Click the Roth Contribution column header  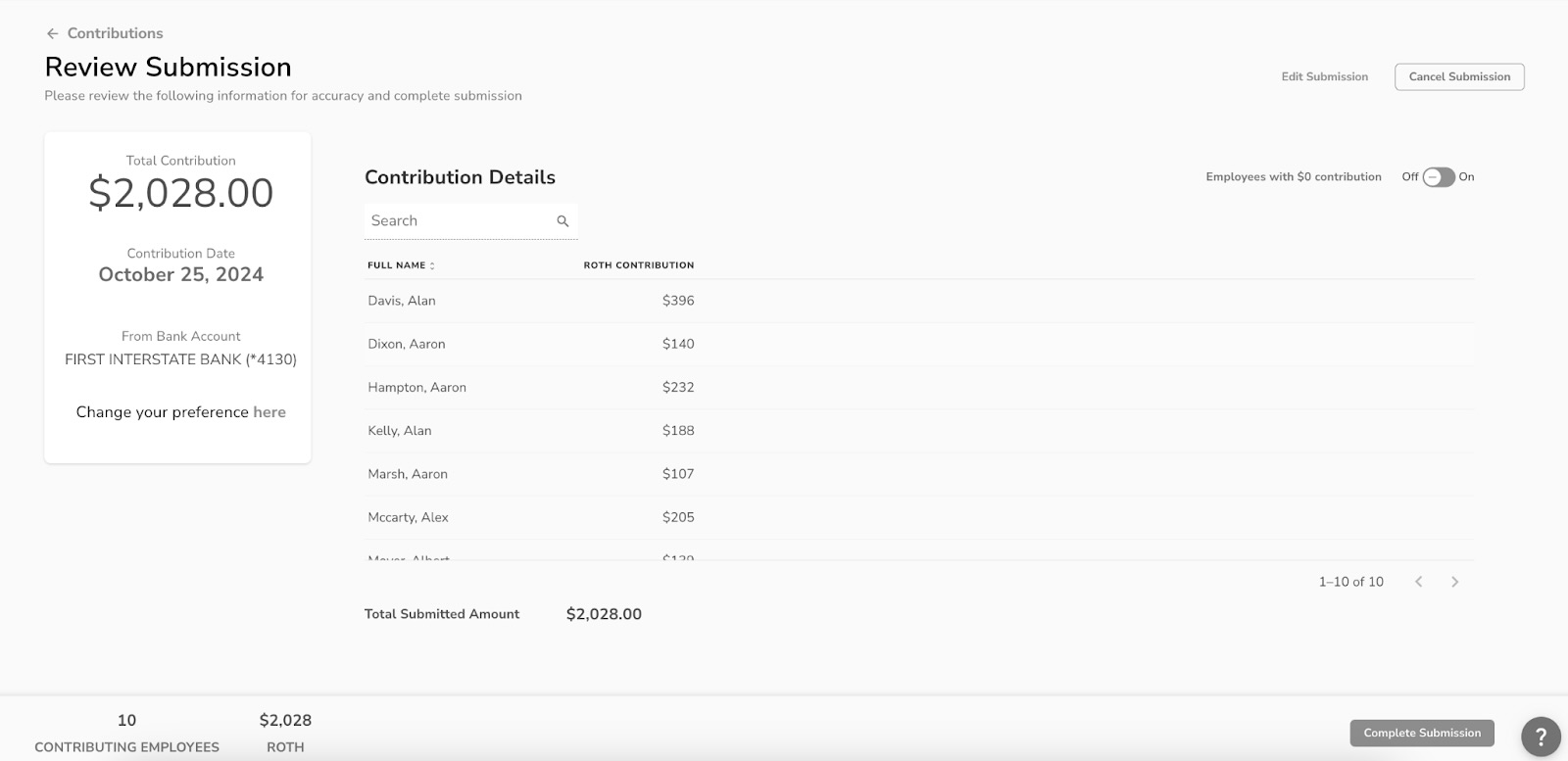[638, 265]
